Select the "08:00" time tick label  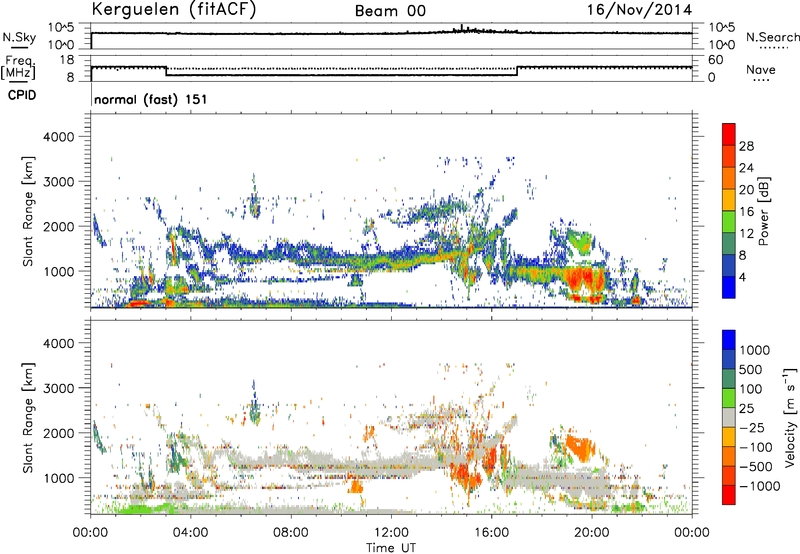click(291, 533)
